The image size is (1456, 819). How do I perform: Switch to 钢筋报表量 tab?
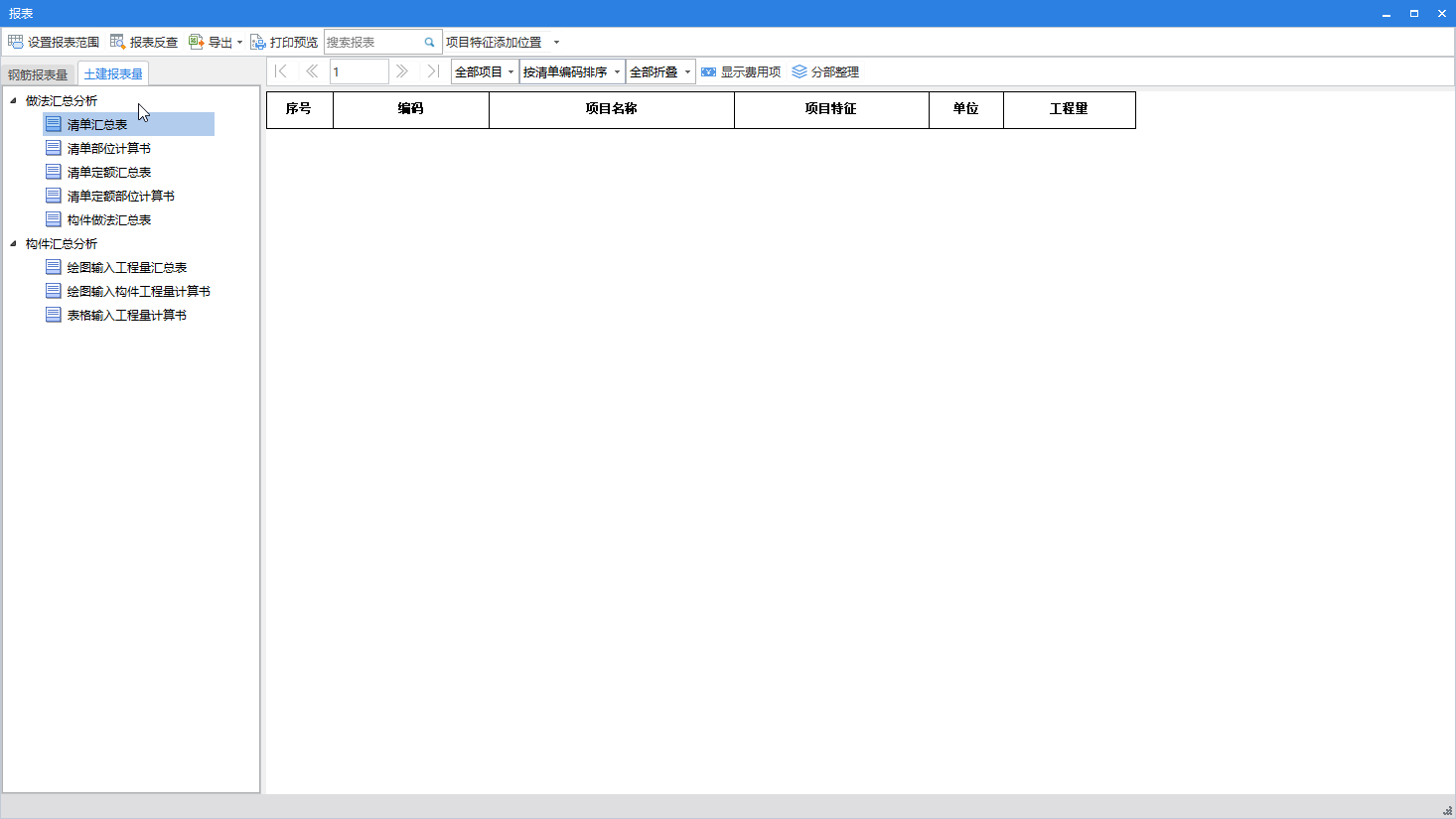click(x=38, y=74)
